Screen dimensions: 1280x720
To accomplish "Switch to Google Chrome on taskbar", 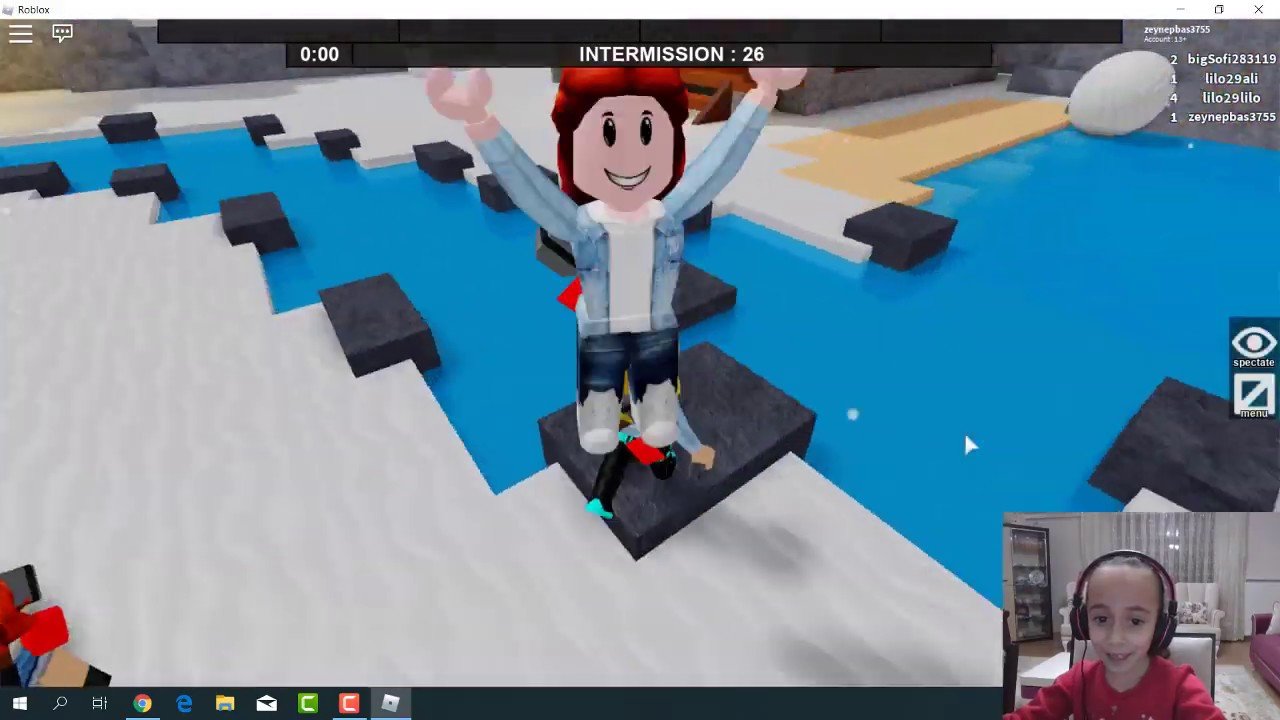I will click(142, 704).
